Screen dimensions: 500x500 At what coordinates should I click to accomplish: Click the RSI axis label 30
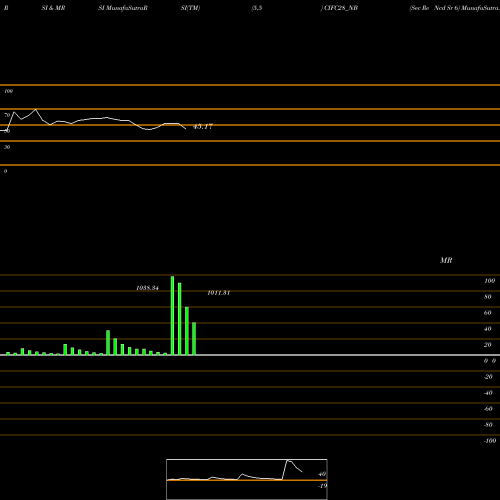coord(7,147)
